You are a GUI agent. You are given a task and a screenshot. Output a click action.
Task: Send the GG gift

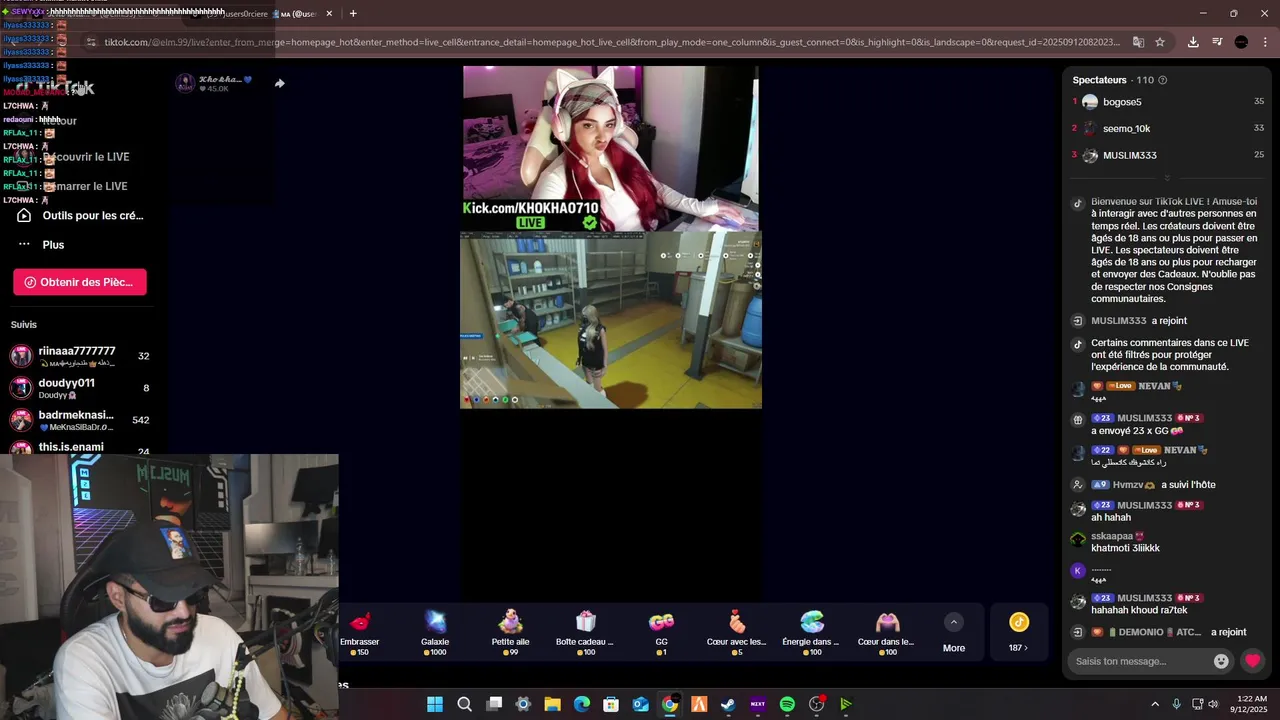pyautogui.click(x=661, y=633)
